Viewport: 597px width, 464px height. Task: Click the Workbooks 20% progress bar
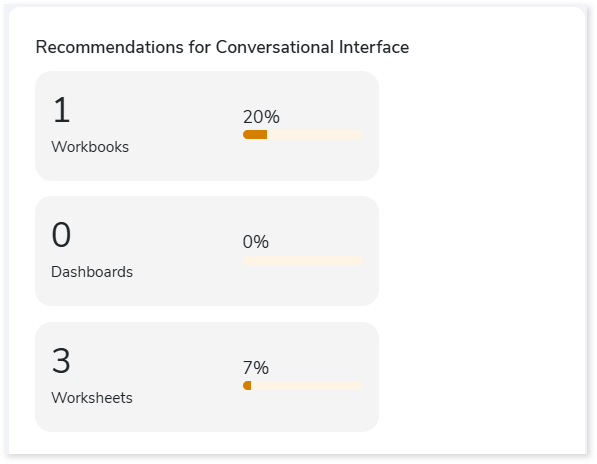pyautogui.click(x=303, y=134)
